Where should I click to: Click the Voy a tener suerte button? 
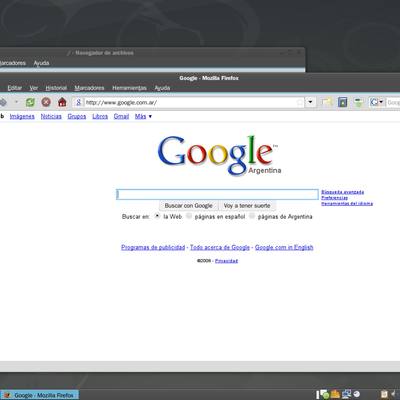tap(247, 206)
